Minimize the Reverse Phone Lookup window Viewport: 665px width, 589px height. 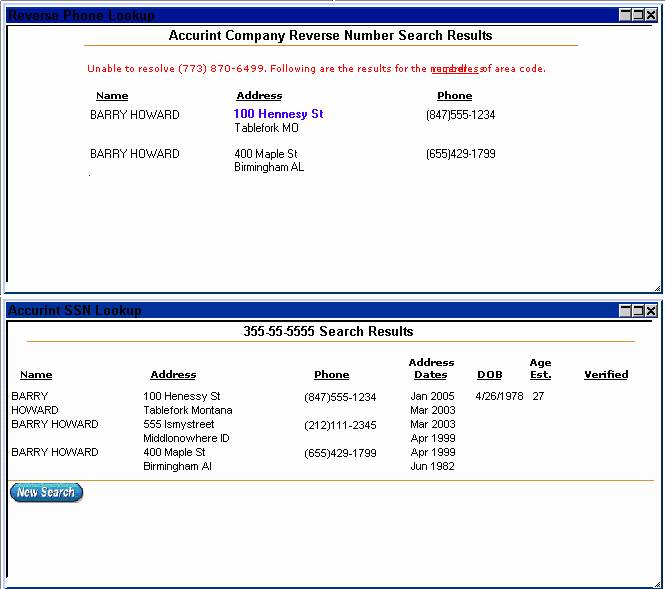(x=625, y=15)
